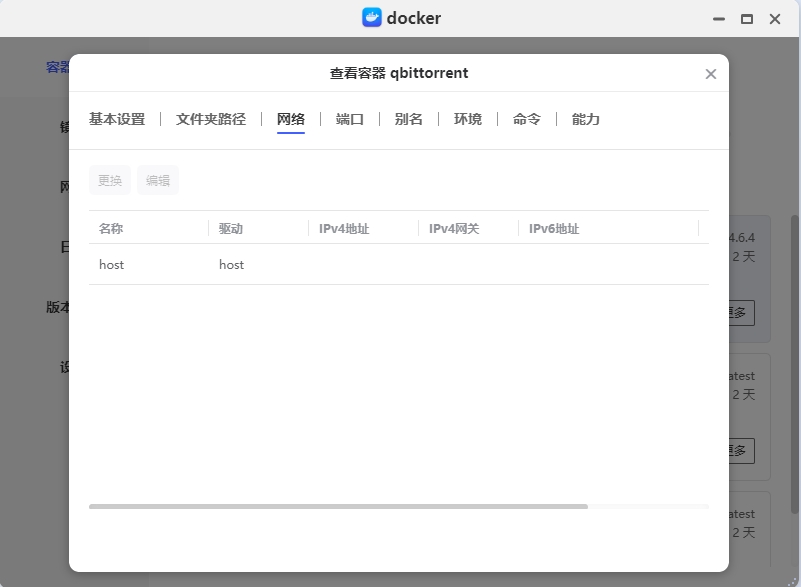Screen dimensions: 801x587
Task: Switch to the 基本设置 tab
Action: [x=117, y=119]
